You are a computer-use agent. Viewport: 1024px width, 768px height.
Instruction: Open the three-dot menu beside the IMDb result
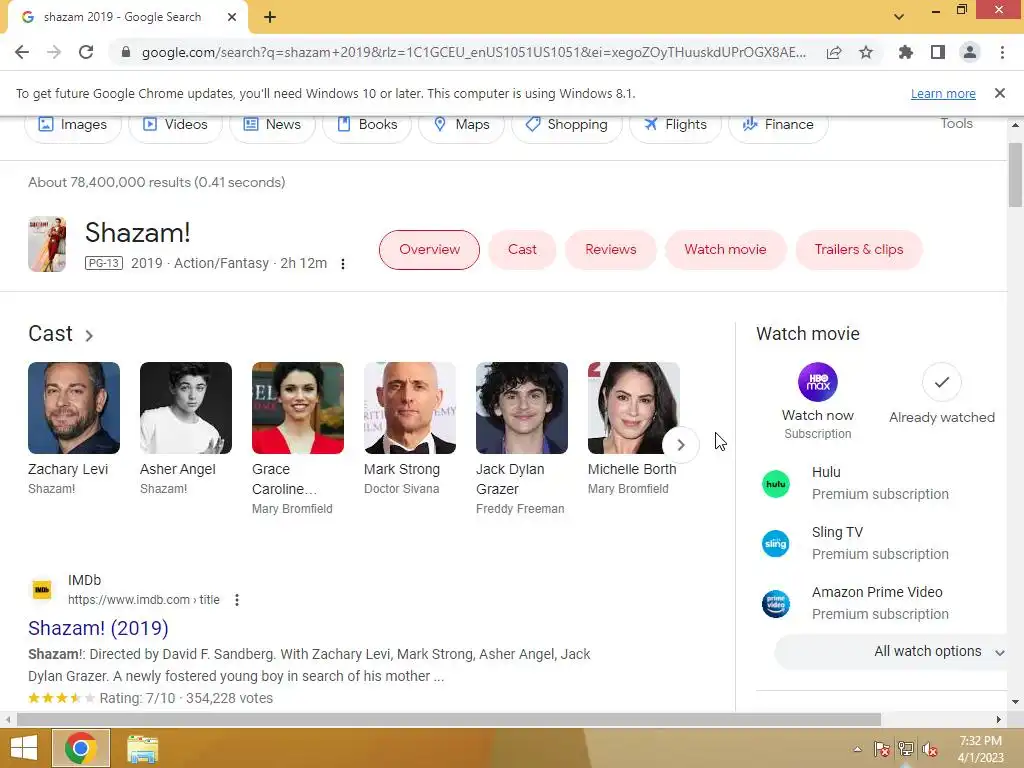click(x=237, y=600)
